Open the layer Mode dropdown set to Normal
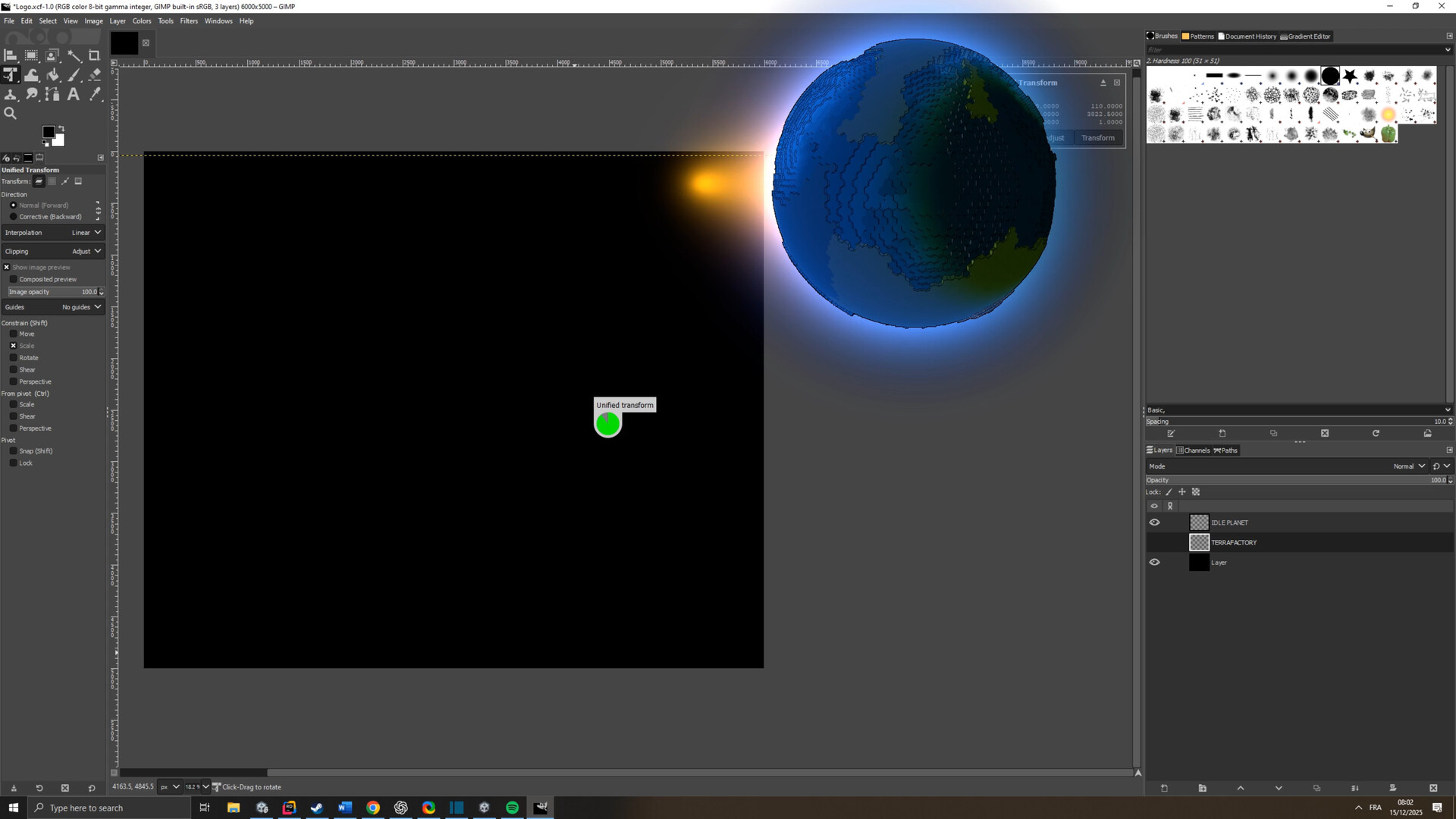 coord(1407,466)
